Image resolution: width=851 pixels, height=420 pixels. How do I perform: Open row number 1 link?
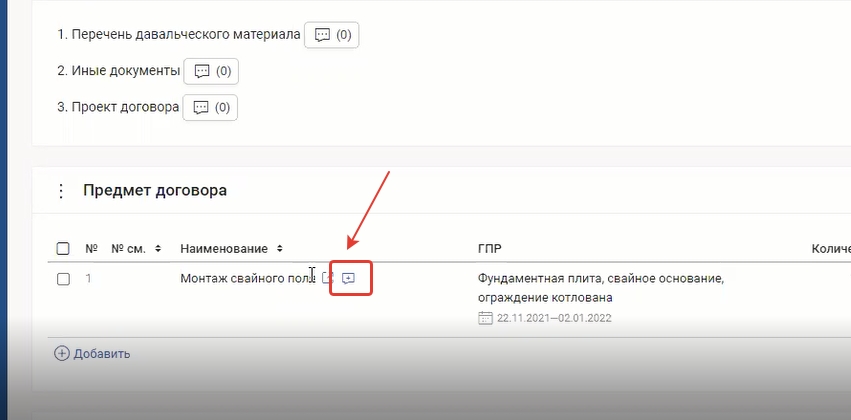[x=88, y=279]
